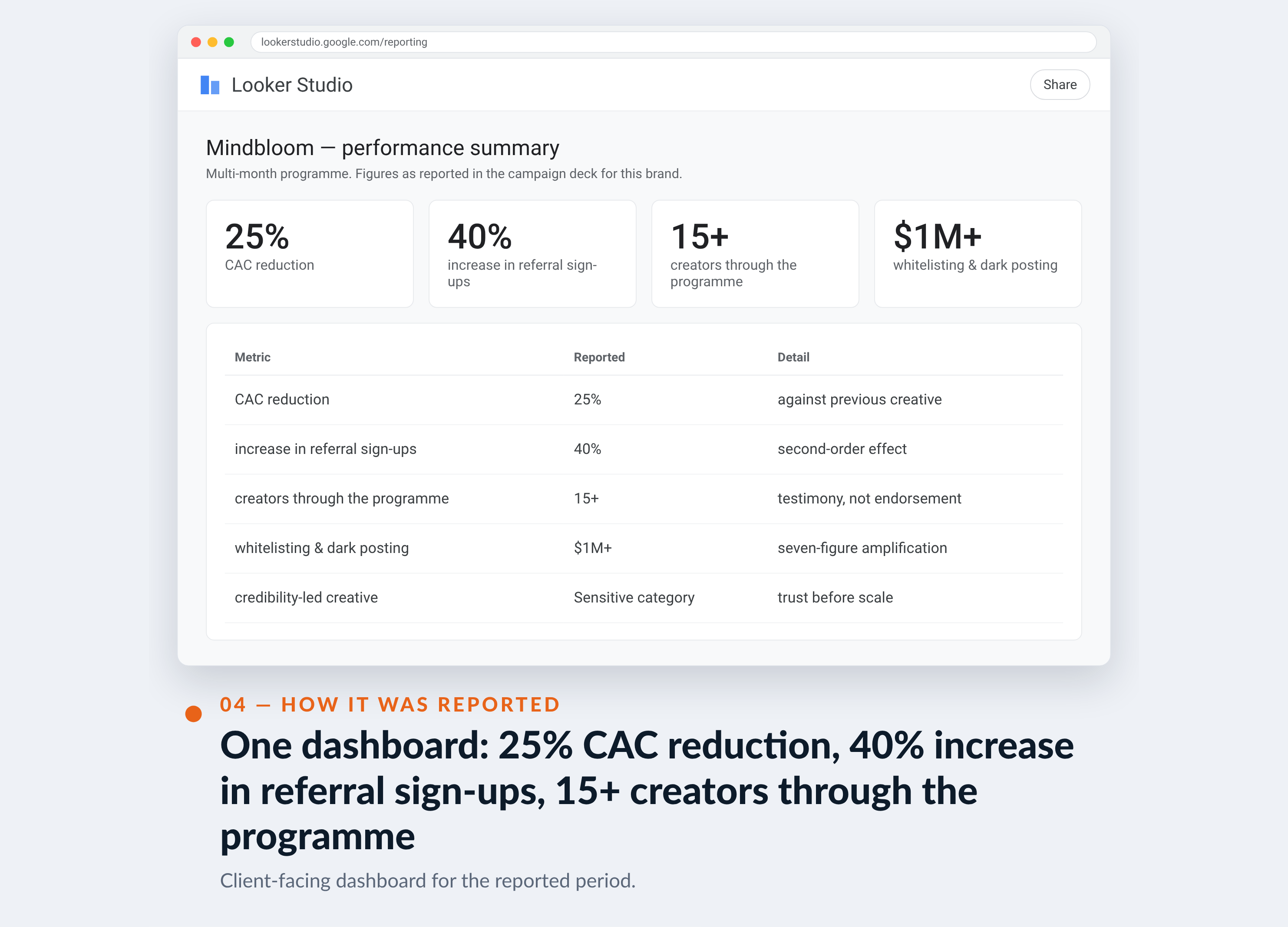This screenshot has height=927, width=1288.
Task: Click the Reported column header
Action: [x=599, y=357]
